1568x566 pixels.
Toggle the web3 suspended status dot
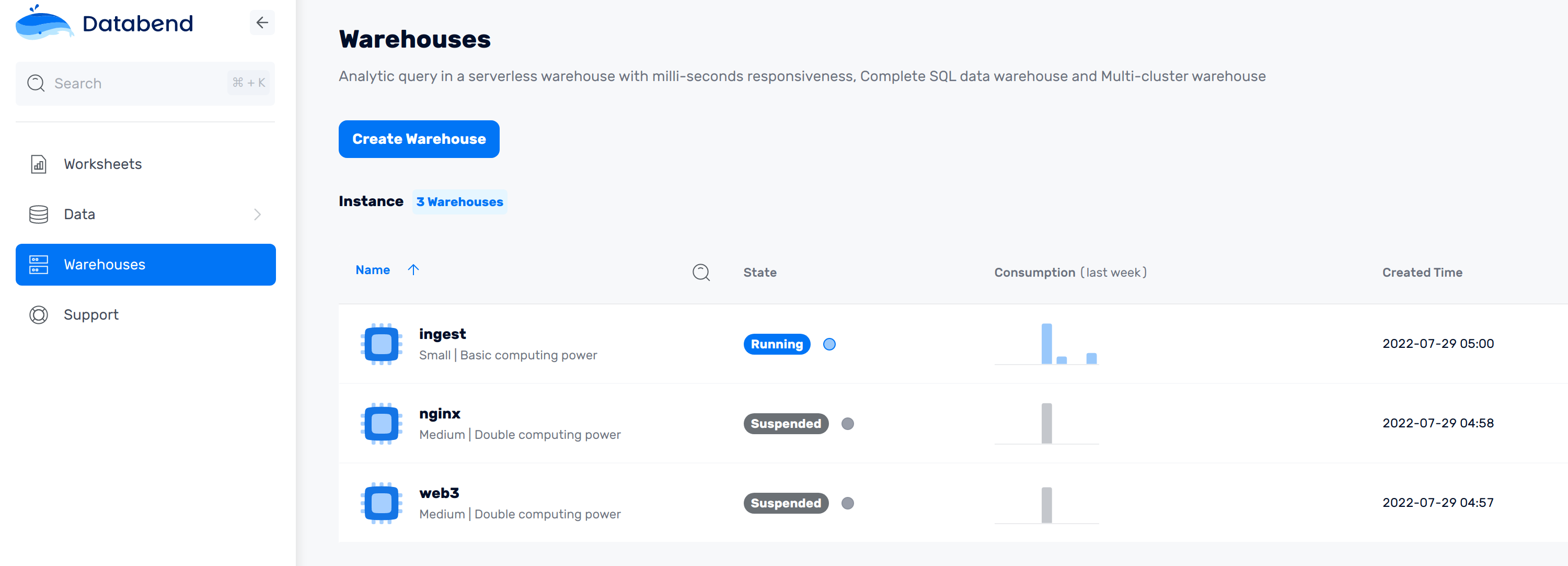pos(847,503)
